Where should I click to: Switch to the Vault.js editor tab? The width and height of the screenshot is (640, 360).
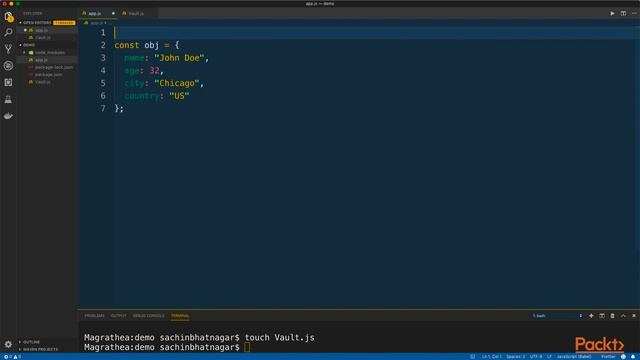pos(136,13)
